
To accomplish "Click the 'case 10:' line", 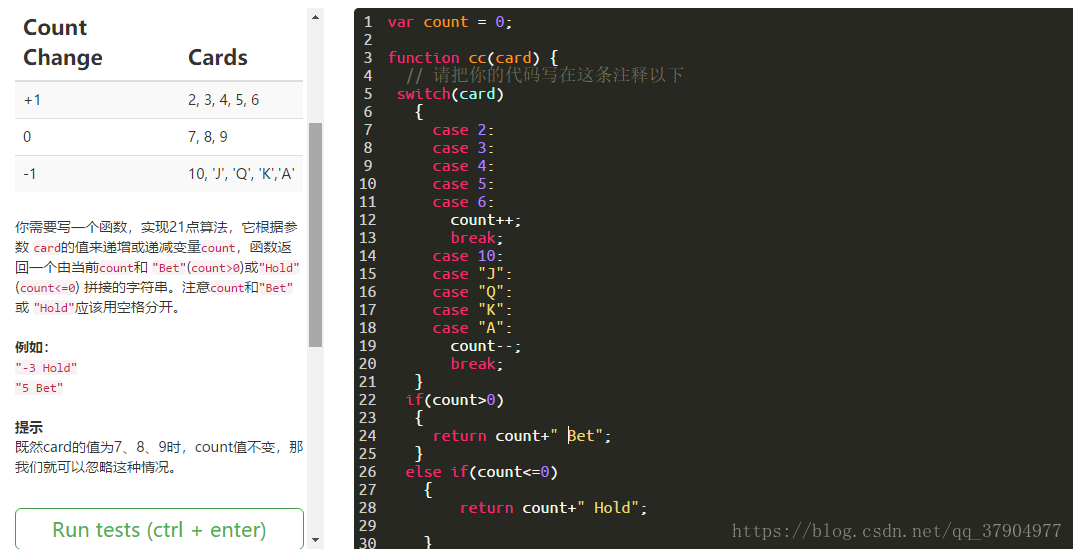I will pyautogui.click(x=468, y=256).
